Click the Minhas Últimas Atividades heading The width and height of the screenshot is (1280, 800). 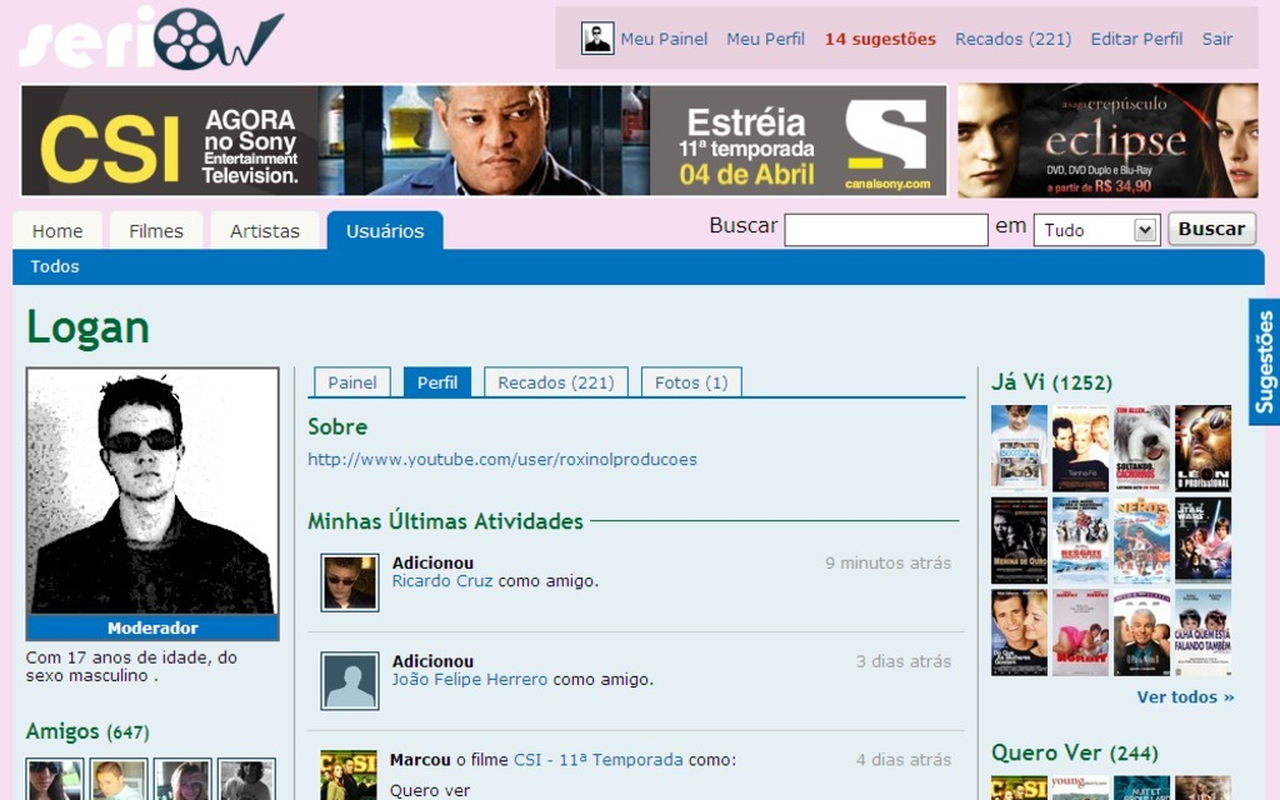point(446,521)
